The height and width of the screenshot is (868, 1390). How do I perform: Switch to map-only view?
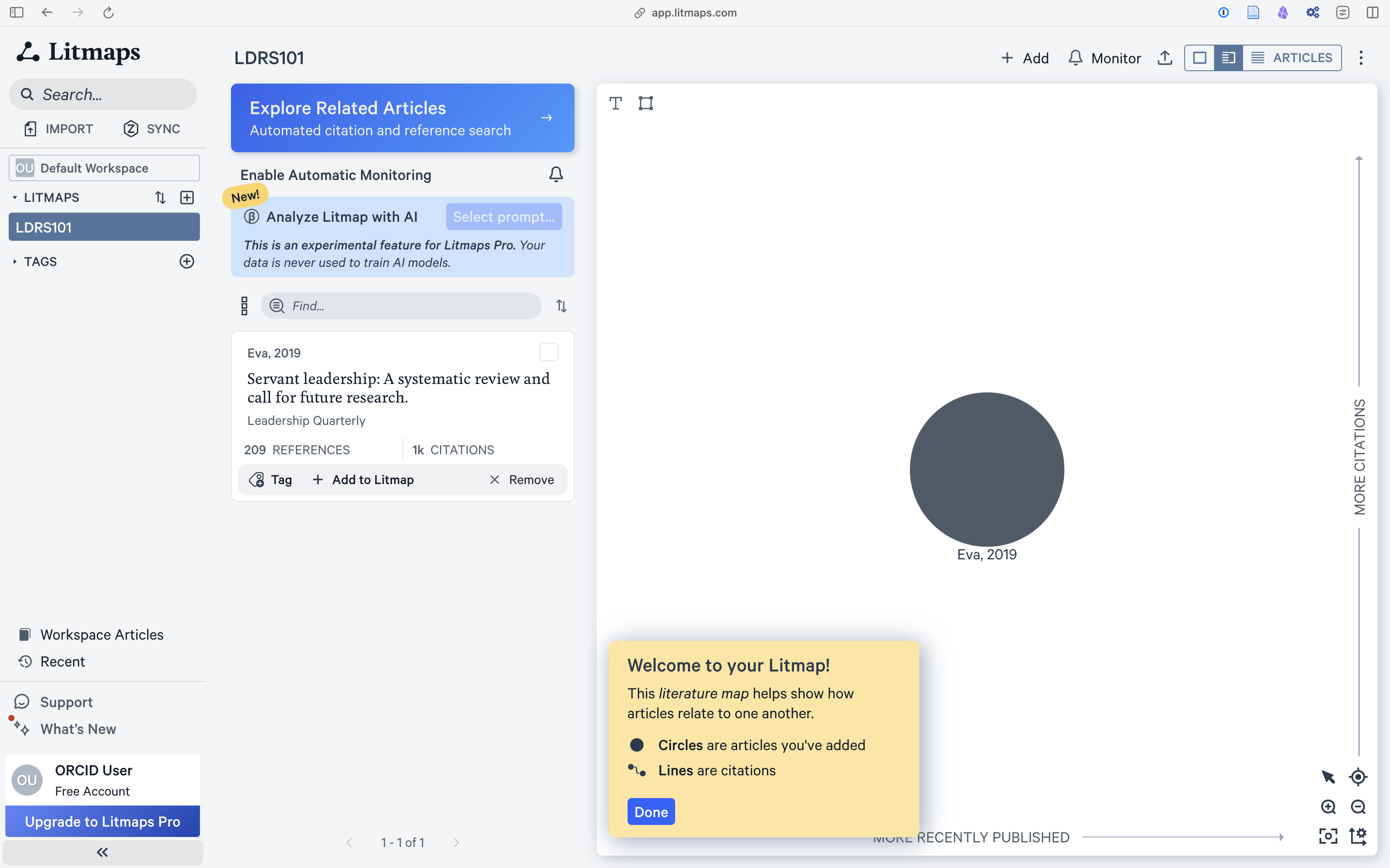tap(1199, 58)
